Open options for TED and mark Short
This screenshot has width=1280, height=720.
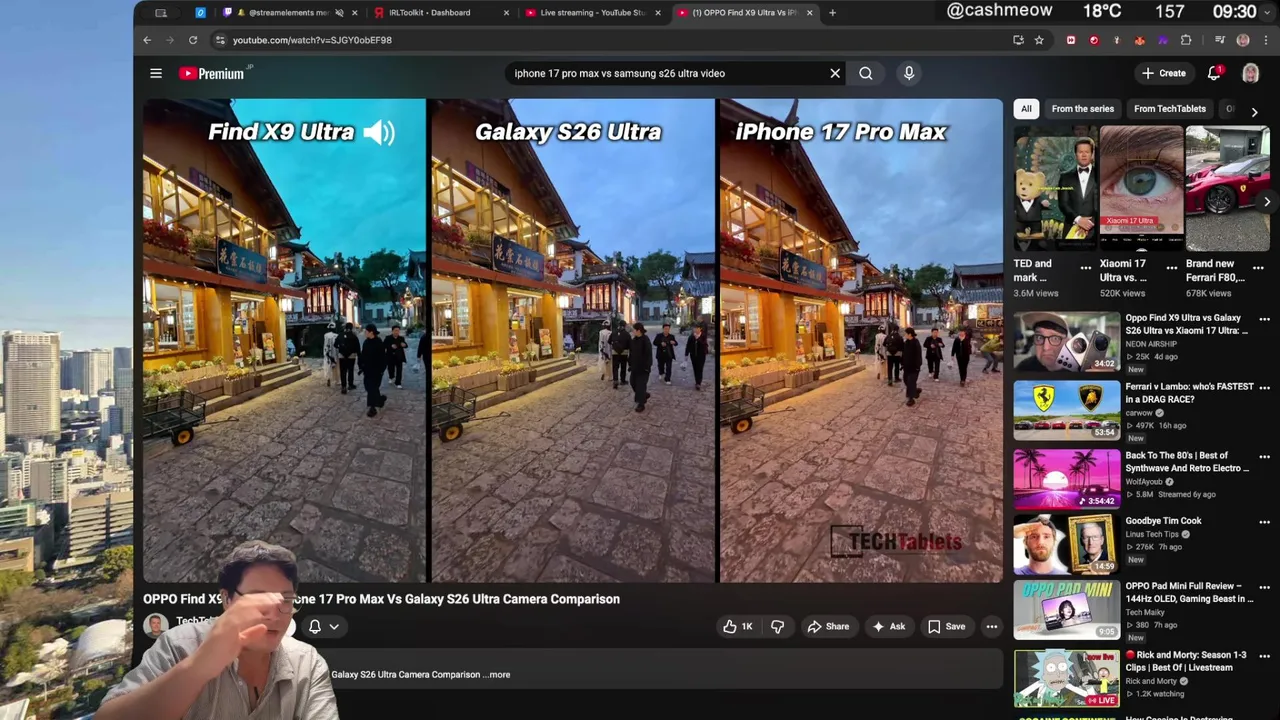(x=1086, y=267)
